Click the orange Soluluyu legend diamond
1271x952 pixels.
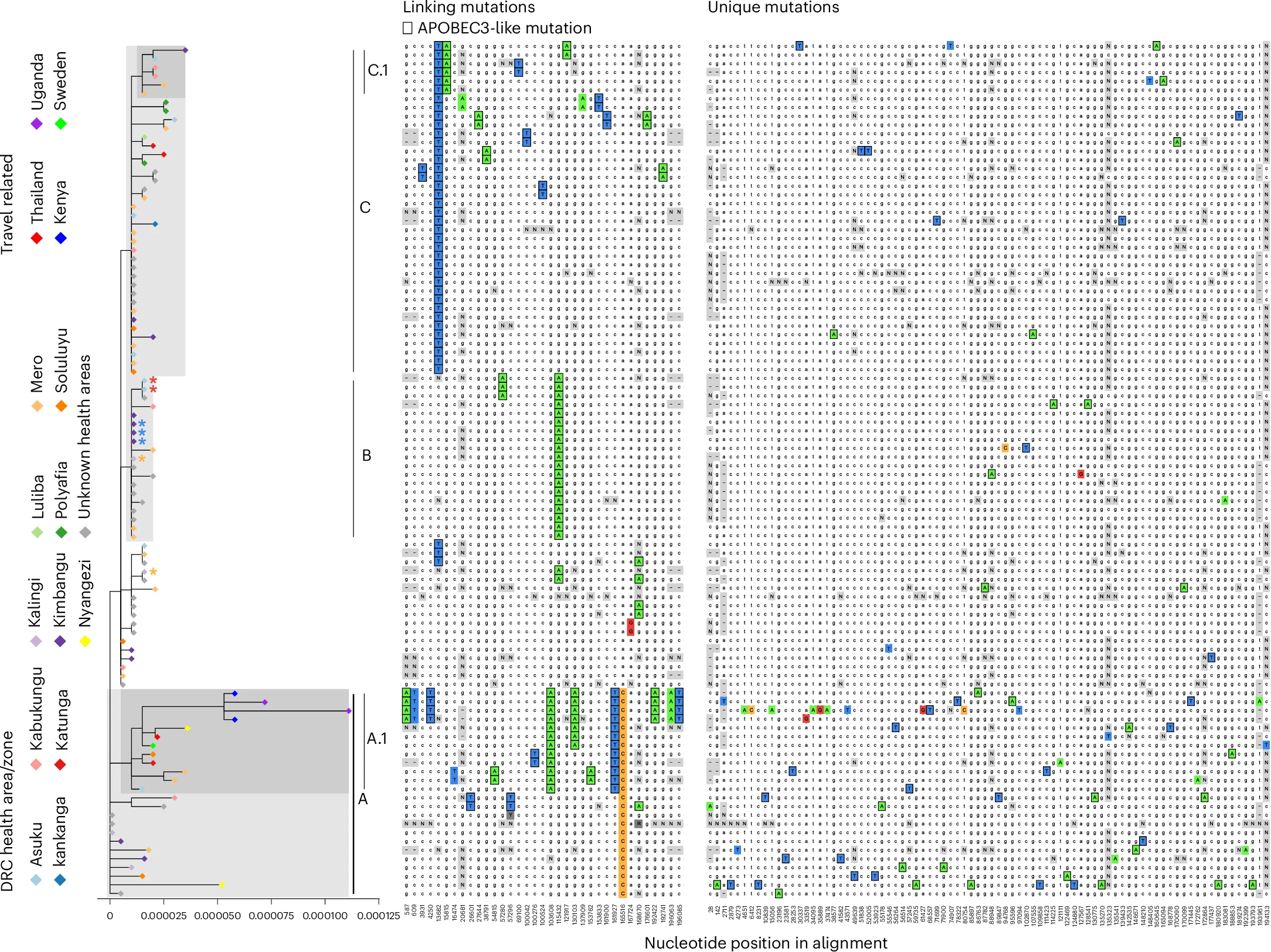coord(60,406)
